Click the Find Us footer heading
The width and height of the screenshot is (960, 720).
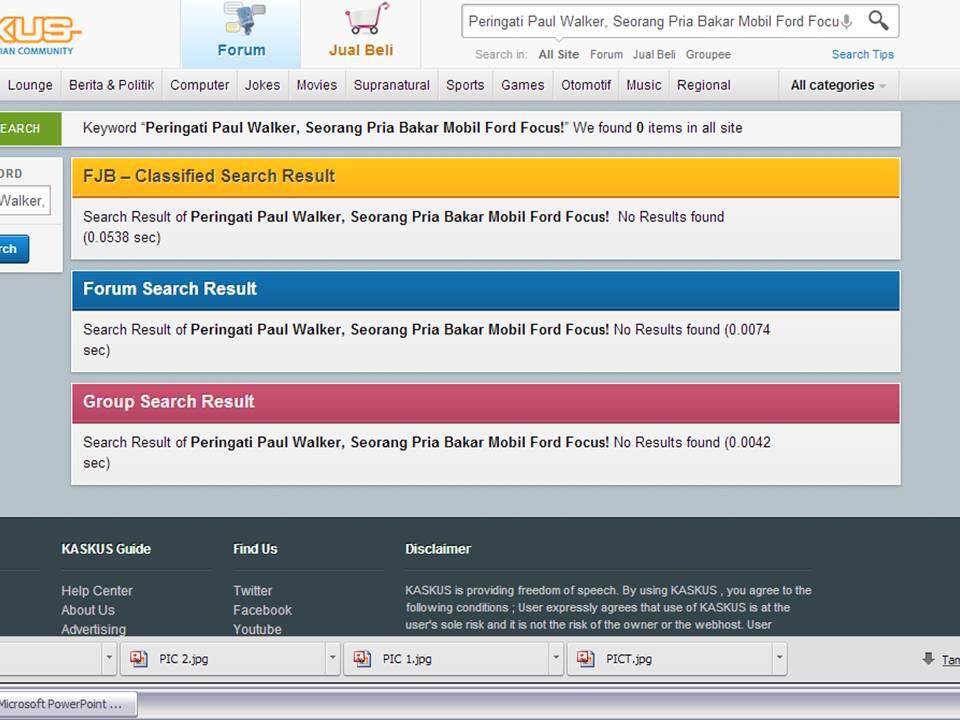click(x=255, y=549)
